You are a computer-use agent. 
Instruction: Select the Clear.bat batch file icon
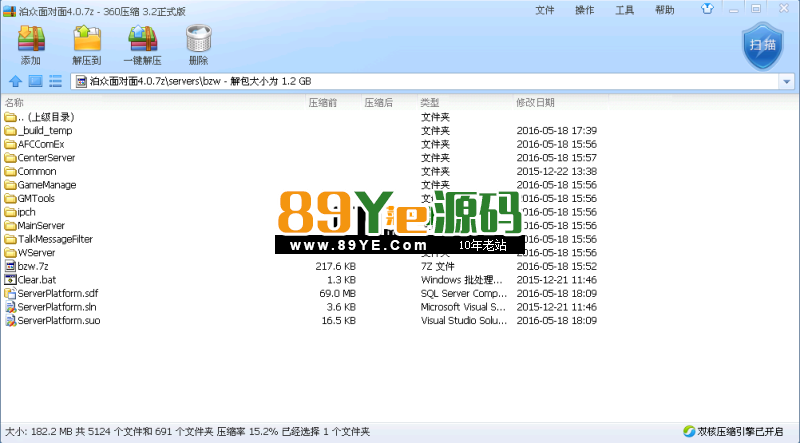click(10, 280)
